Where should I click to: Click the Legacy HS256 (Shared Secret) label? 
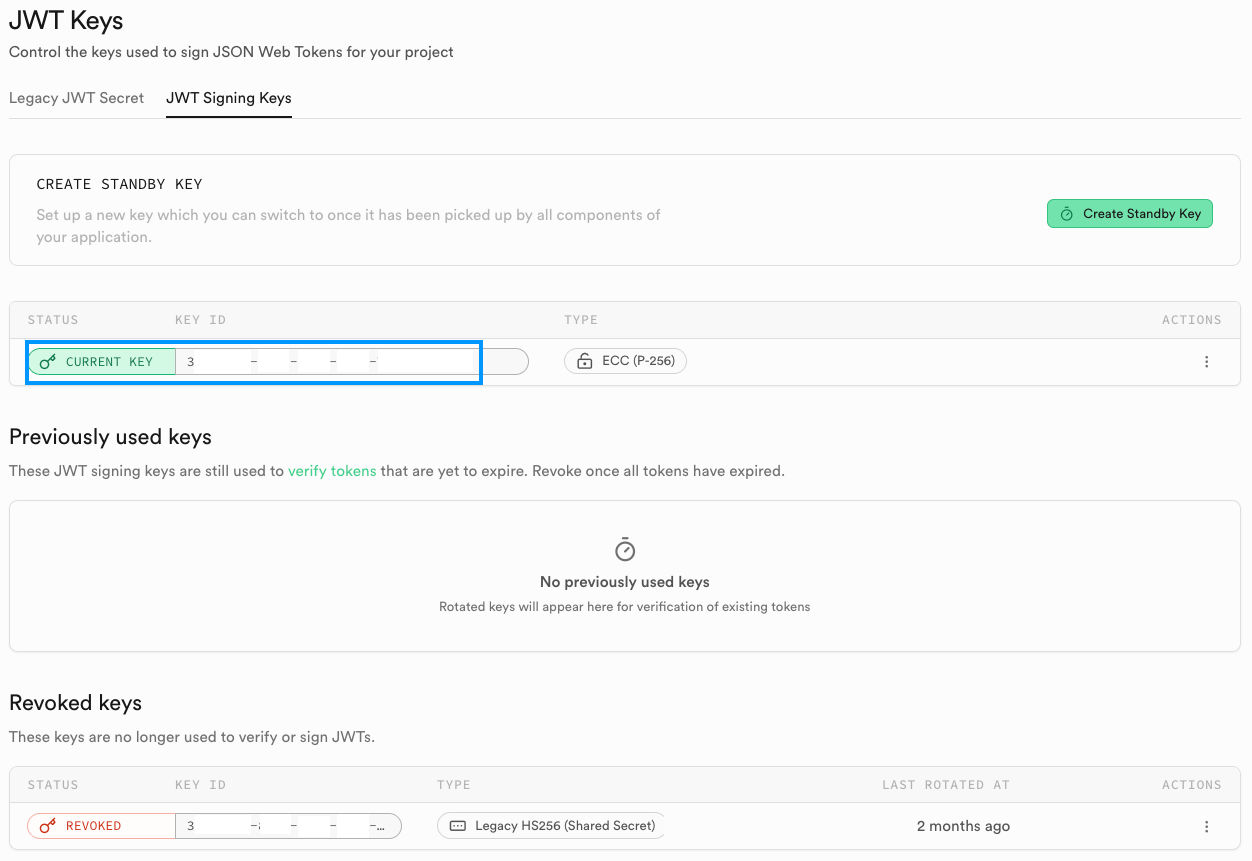[x=565, y=826]
